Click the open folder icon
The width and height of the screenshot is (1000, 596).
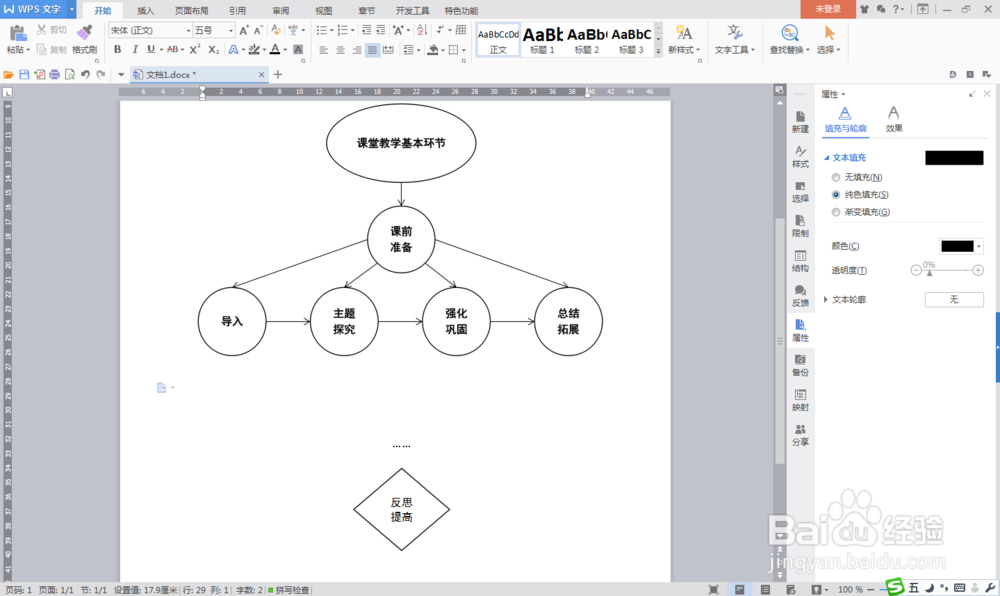8,75
